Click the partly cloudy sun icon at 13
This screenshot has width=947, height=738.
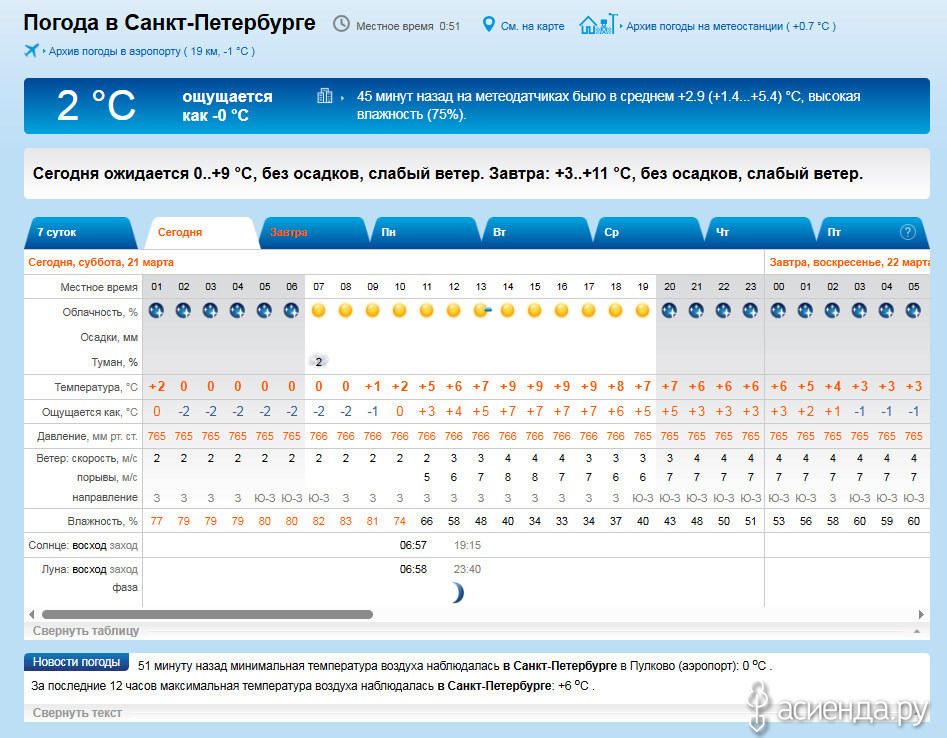coord(481,310)
